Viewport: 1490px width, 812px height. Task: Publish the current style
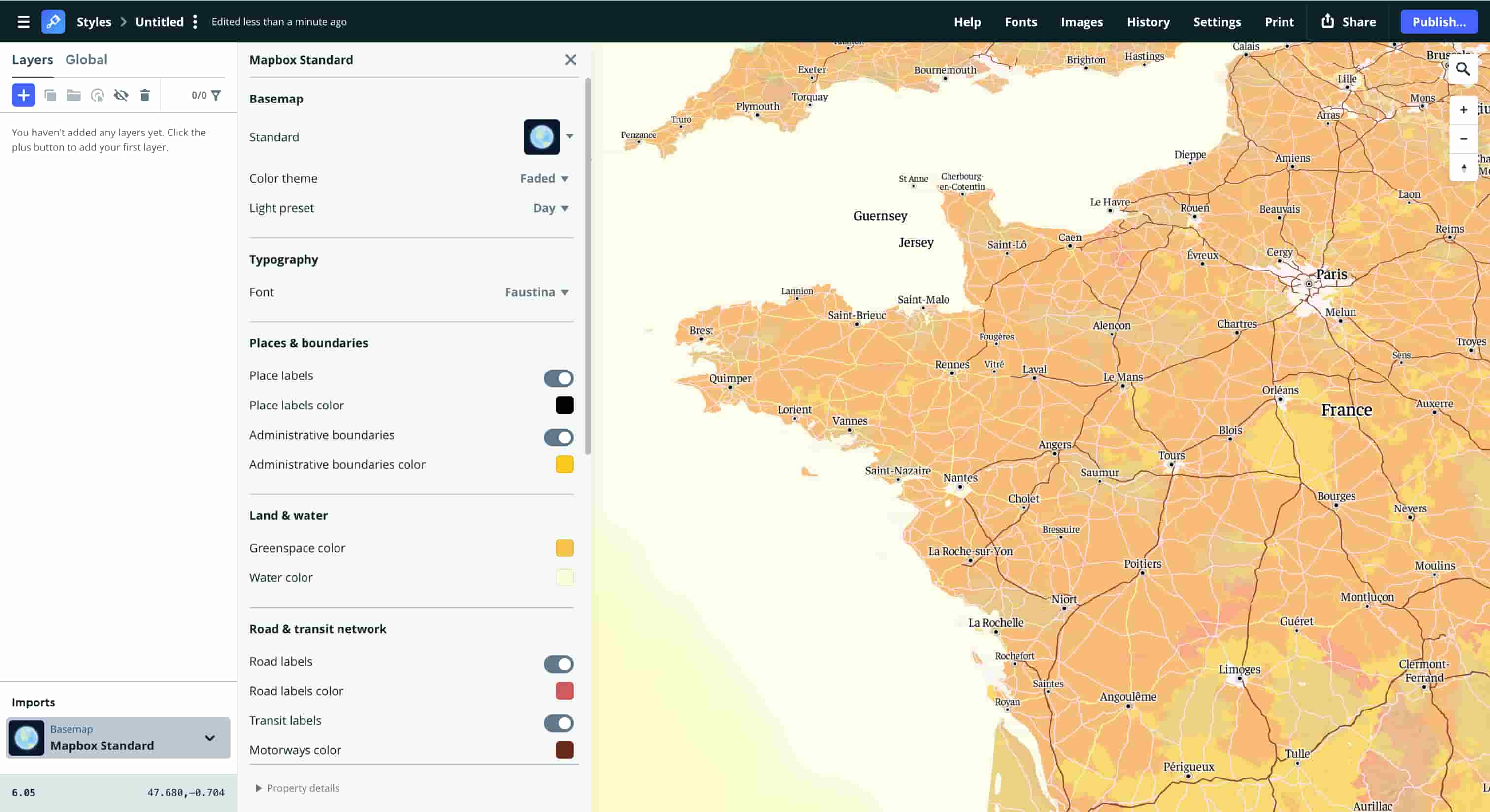click(1439, 21)
